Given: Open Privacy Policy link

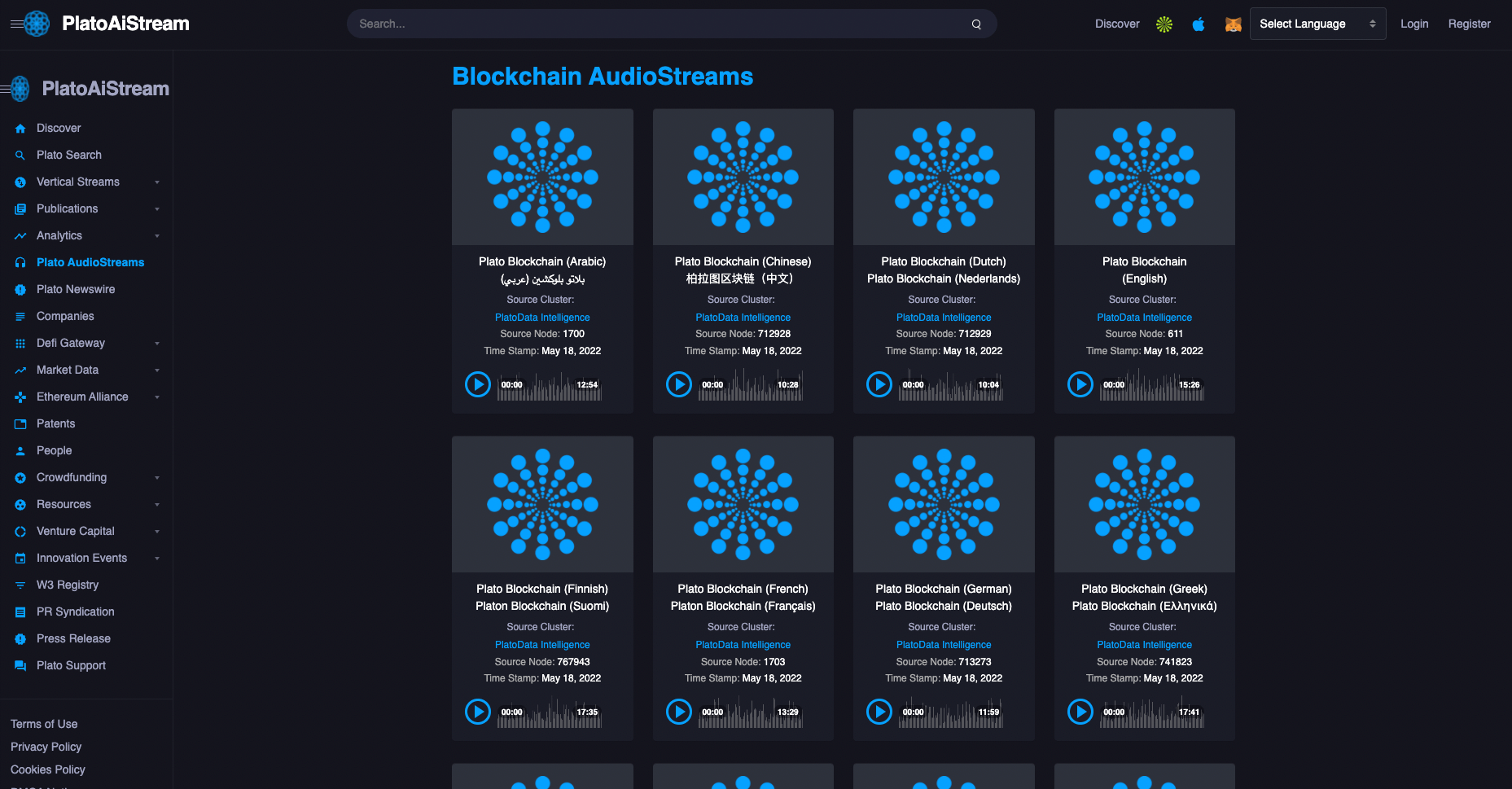Looking at the screenshot, I should [x=46, y=747].
